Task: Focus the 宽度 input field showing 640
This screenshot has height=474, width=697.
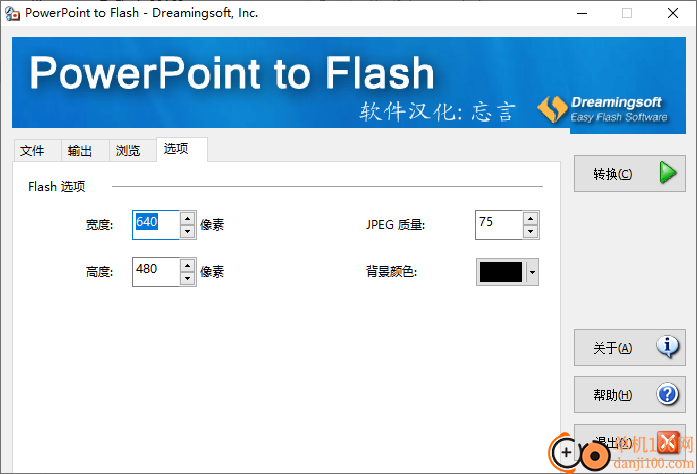Action: 156,225
